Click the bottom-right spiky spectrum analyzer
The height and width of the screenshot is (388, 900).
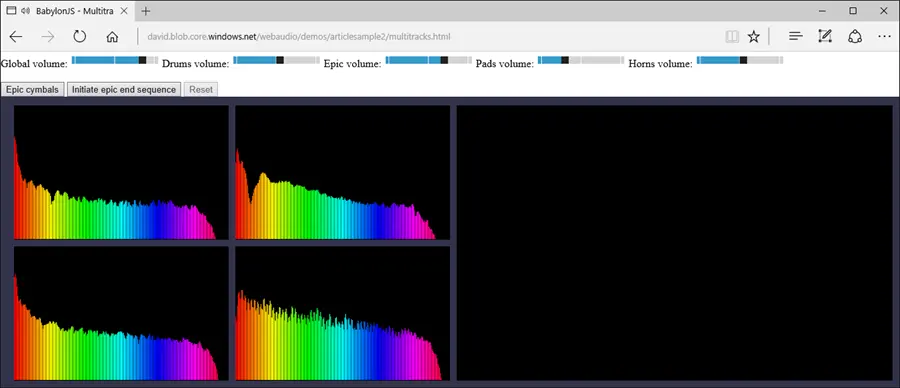point(343,313)
